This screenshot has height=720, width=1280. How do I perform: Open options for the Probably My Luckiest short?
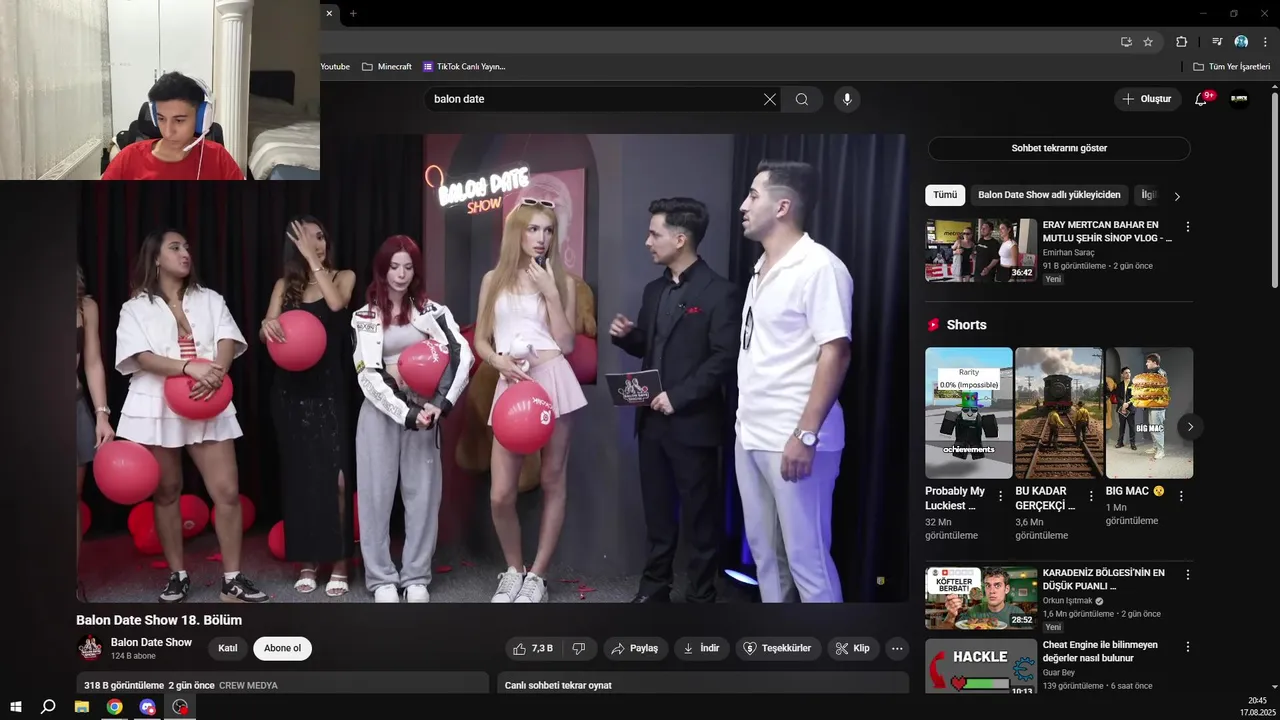(1000, 496)
